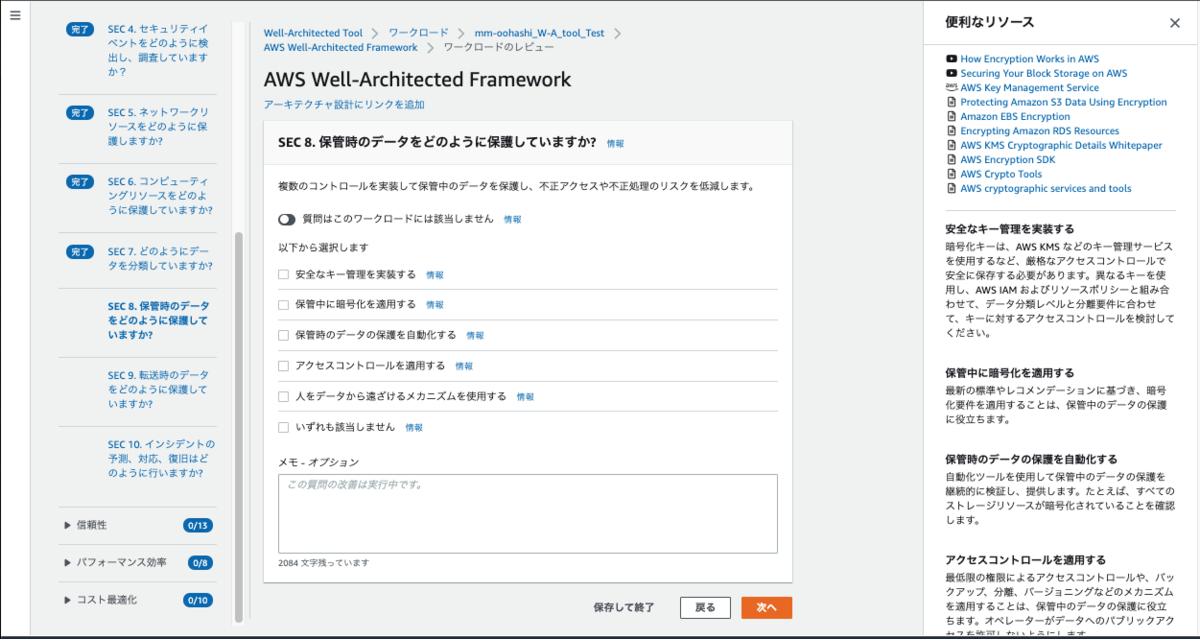Click 情報 link for アクセスコントロールを適用する
Screen dimensions: 1200x639
[464, 366]
